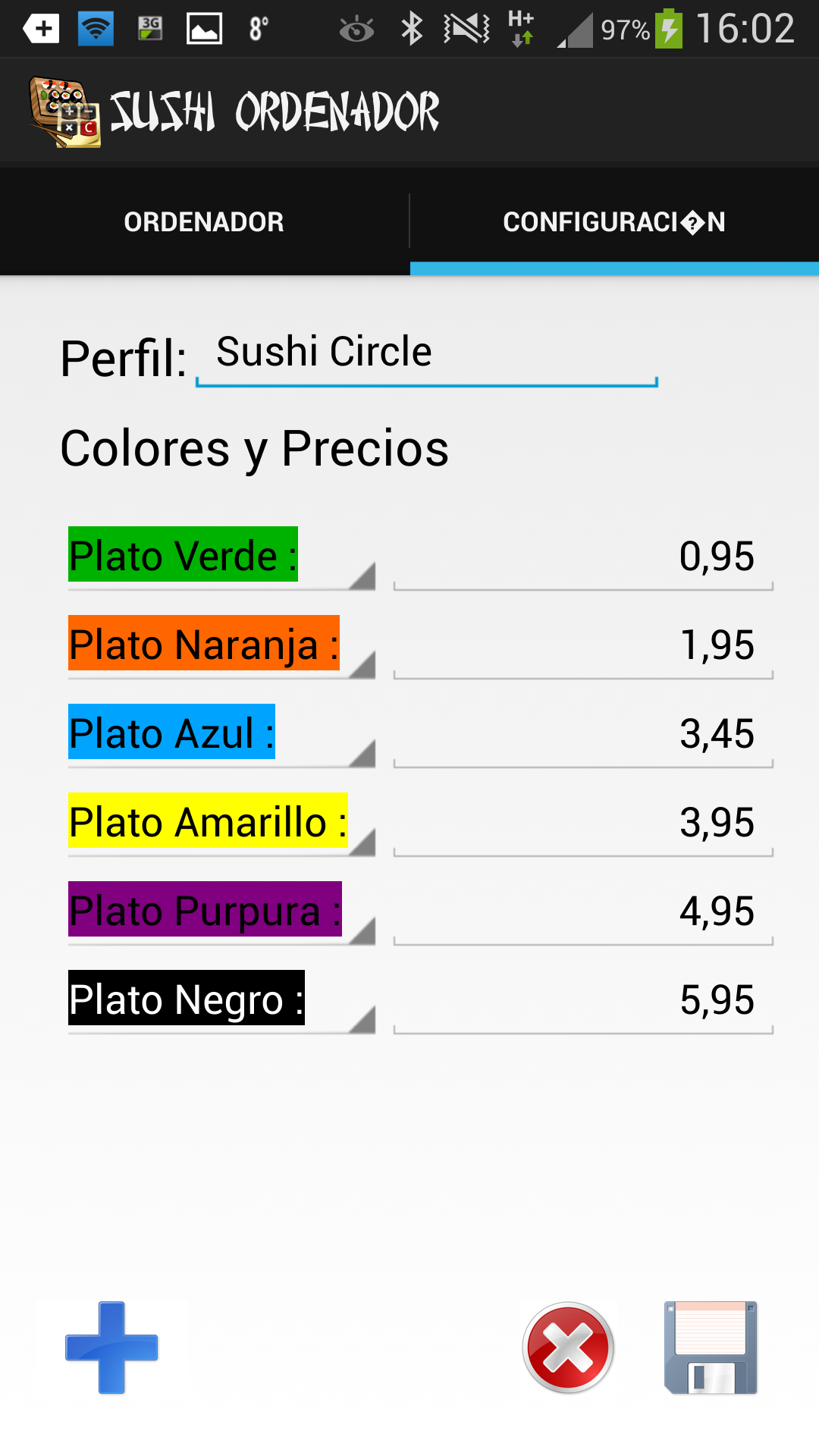
Task: Open the Plato Azul color dropdown
Action: tap(221, 734)
